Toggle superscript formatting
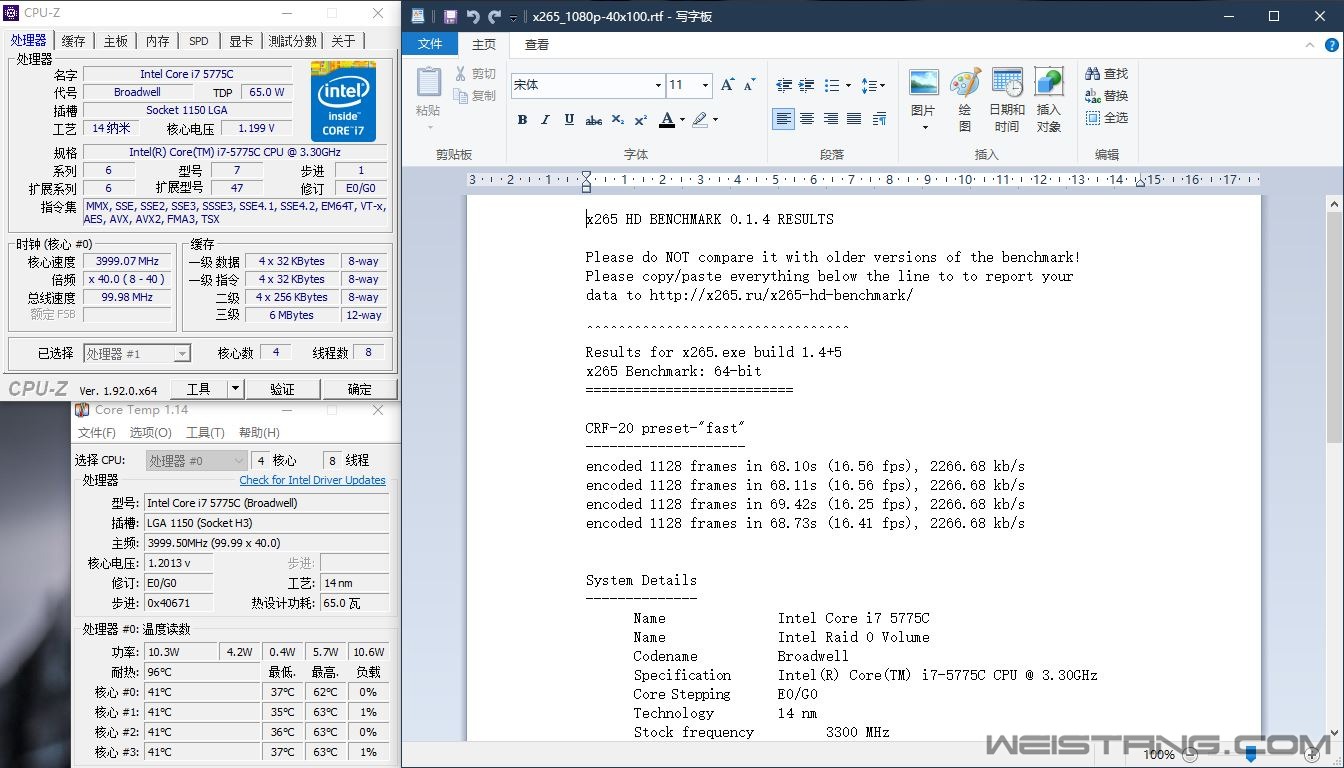1344x768 pixels. pyautogui.click(x=641, y=119)
